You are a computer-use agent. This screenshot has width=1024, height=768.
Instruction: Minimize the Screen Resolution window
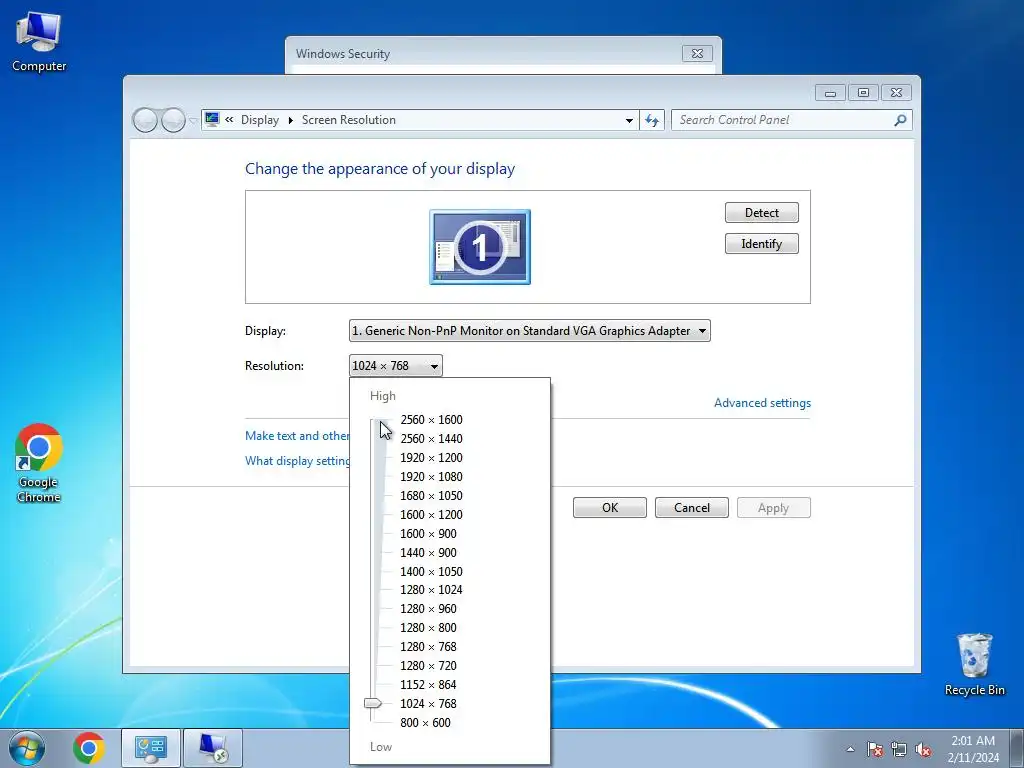(x=830, y=93)
